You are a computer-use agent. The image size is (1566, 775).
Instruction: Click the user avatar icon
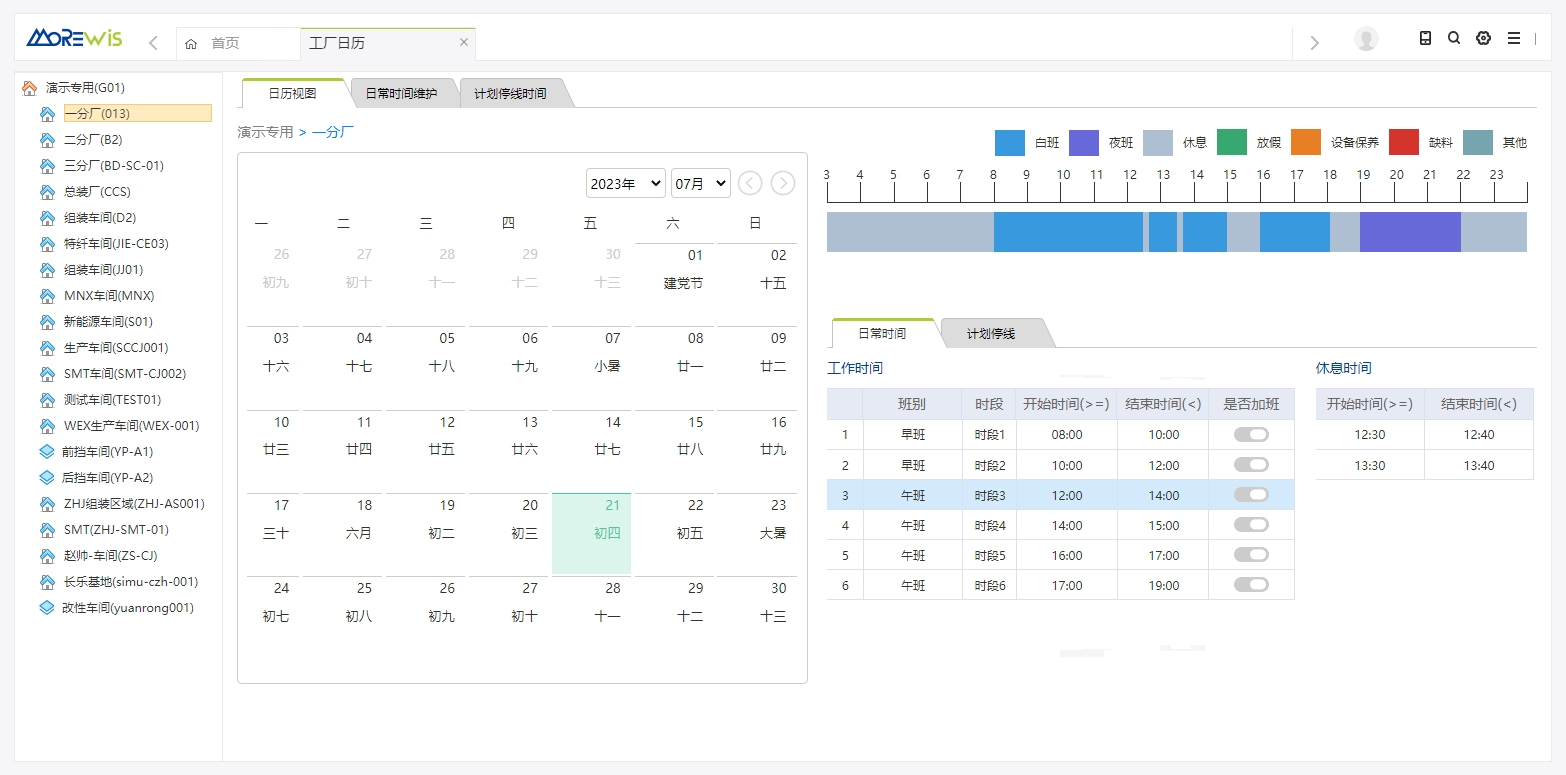pyautogui.click(x=1365, y=39)
